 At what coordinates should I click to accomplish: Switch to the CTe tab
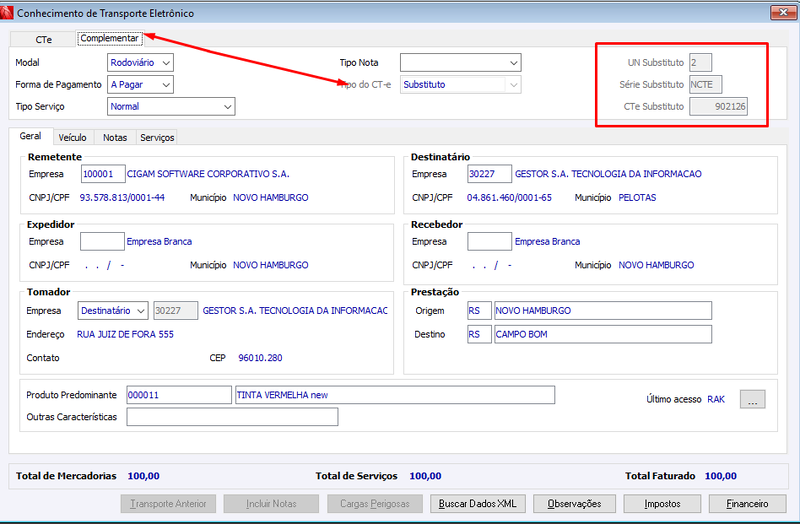coord(43,39)
